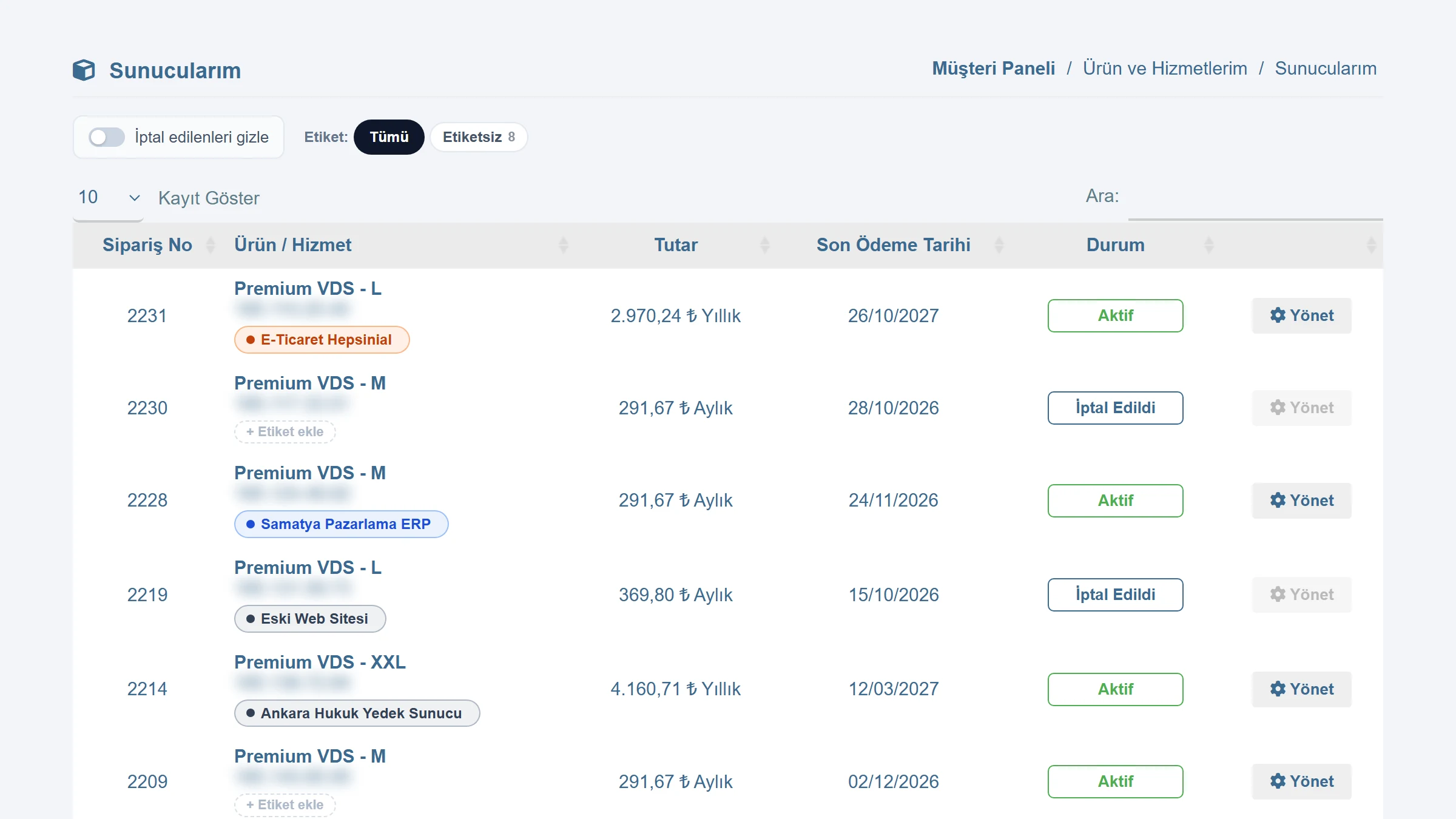This screenshot has width=1456, height=819.
Task: Add label to order 2209
Action: pos(285,805)
